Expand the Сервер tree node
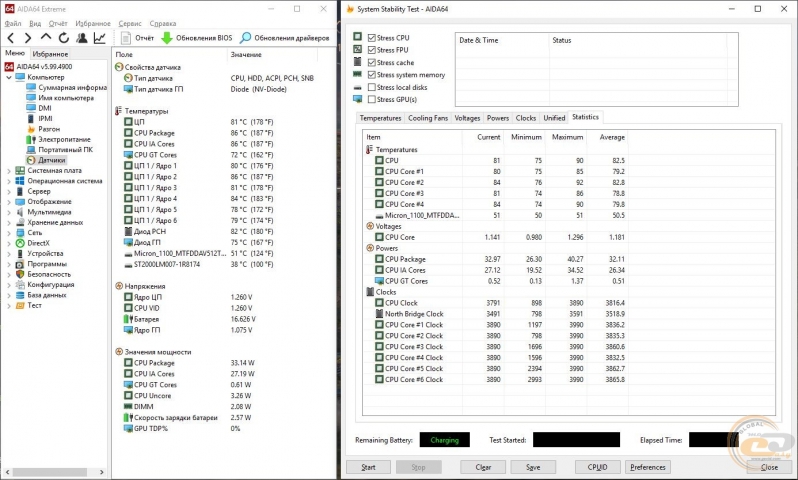The image size is (798, 480). point(9,191)
